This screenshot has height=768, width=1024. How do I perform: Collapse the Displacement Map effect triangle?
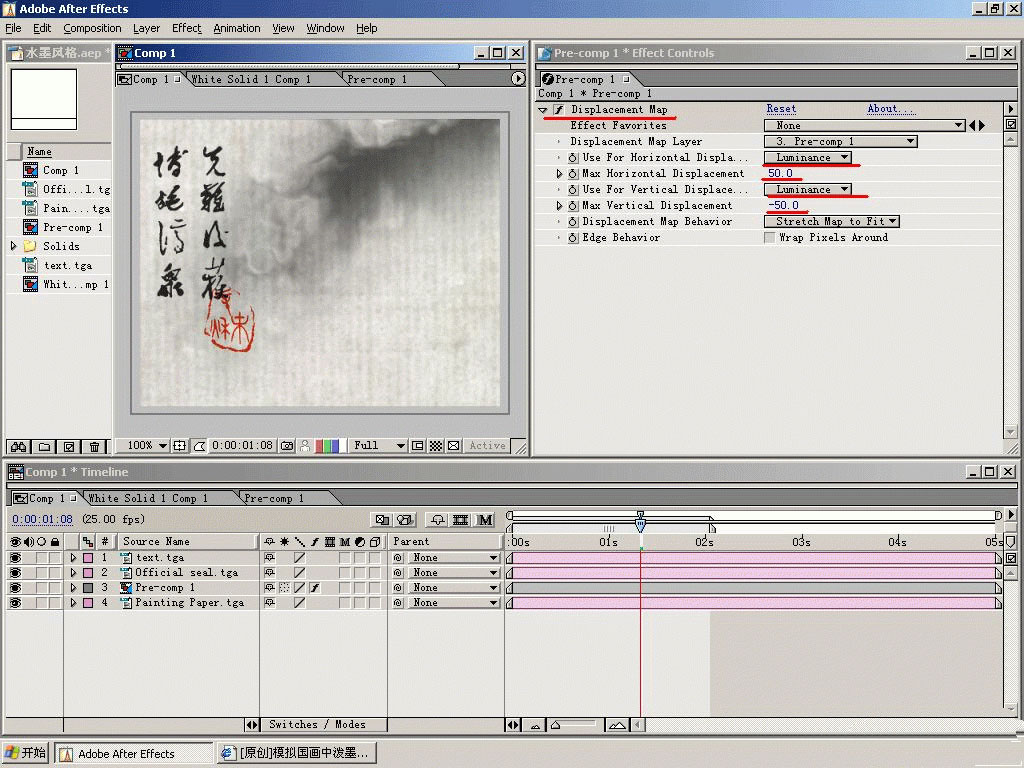point(543,110)
